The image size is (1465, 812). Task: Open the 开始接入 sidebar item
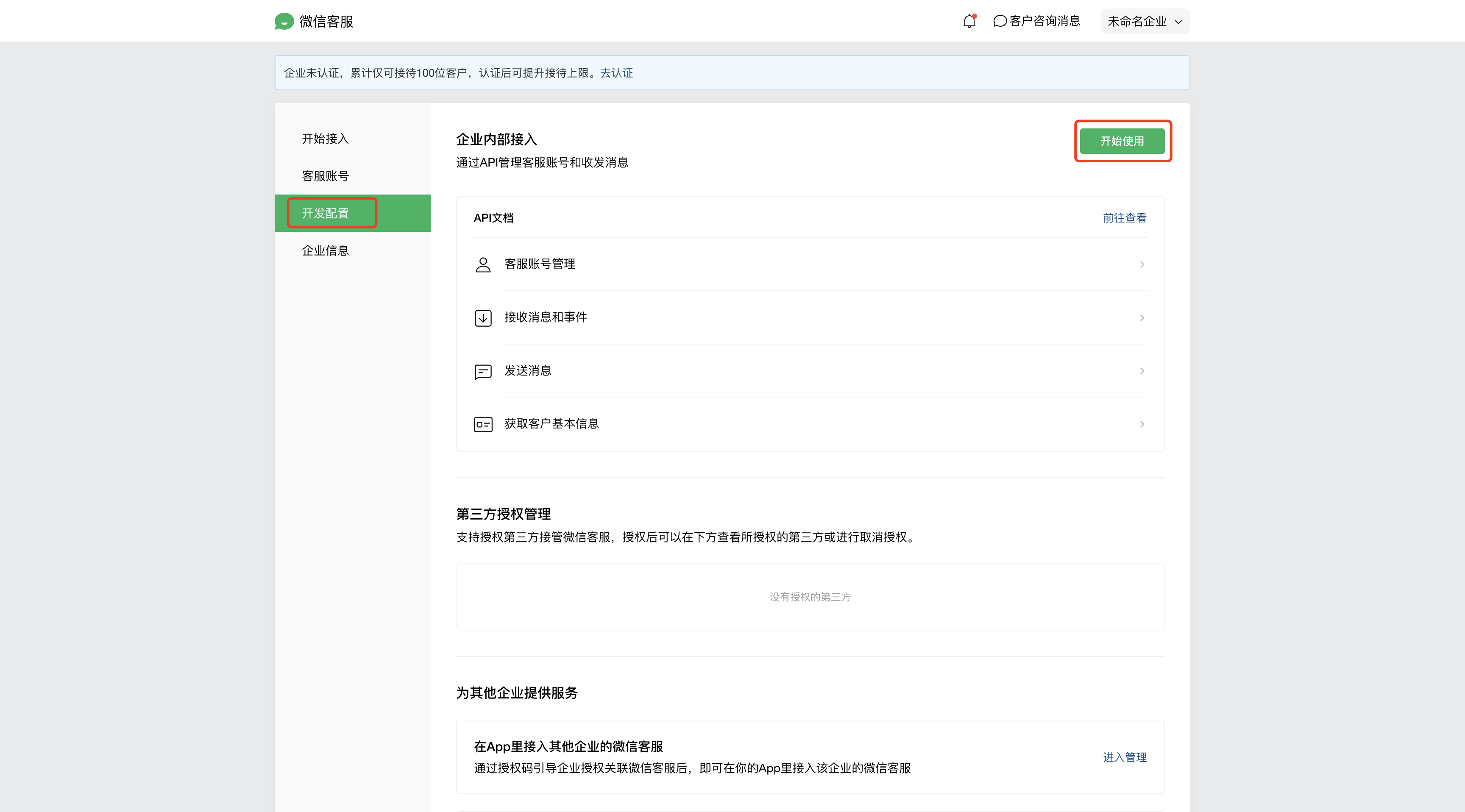pyautogui.click(x=352, y=139)
